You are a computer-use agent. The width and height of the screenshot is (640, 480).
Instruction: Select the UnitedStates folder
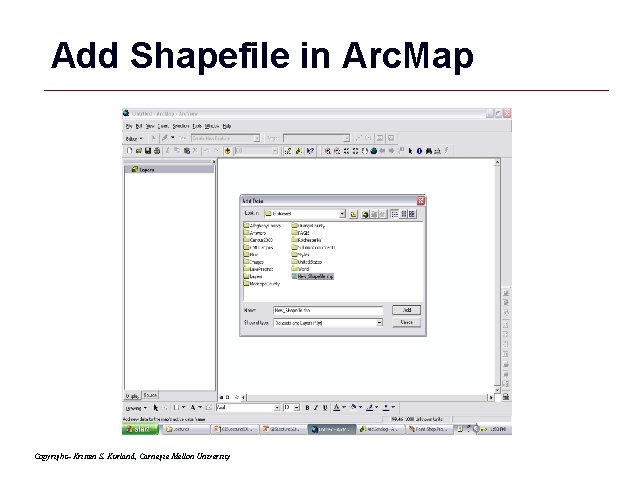tap(307, 262)
